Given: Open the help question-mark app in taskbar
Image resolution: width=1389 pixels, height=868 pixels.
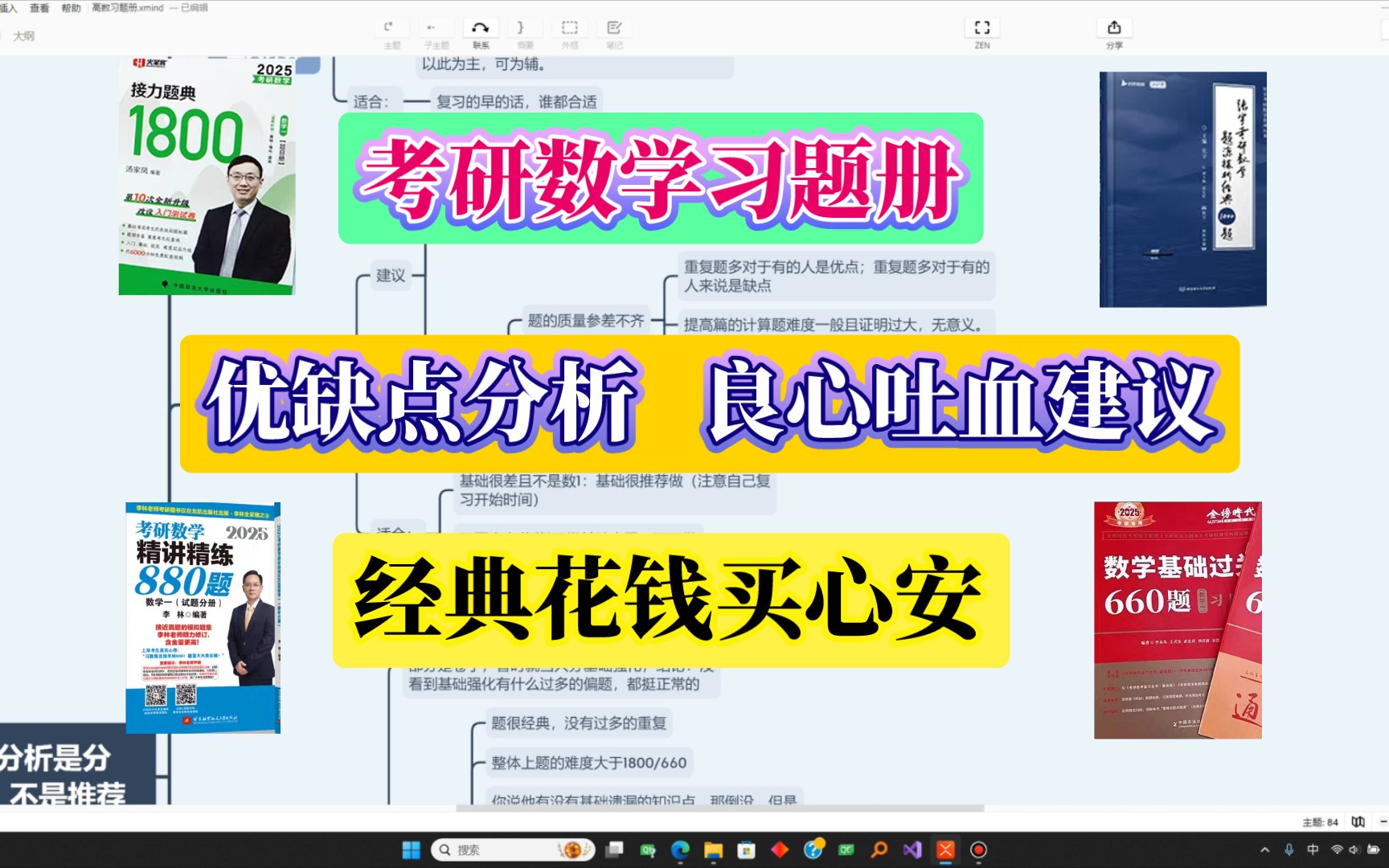Looking at the screenshot, I should 813,850.
